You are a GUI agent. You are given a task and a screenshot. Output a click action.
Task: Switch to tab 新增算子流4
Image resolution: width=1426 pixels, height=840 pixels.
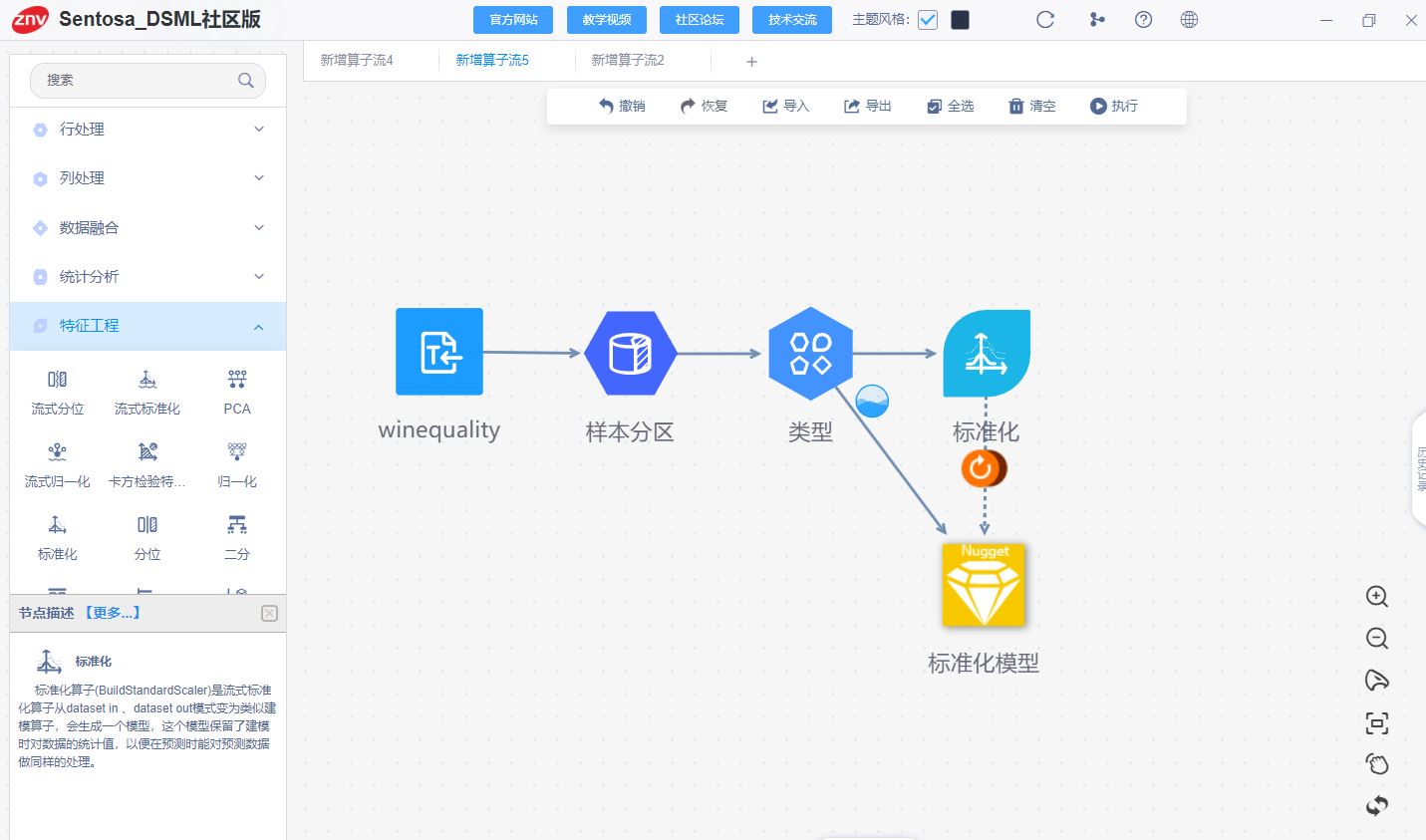(357, 61)
